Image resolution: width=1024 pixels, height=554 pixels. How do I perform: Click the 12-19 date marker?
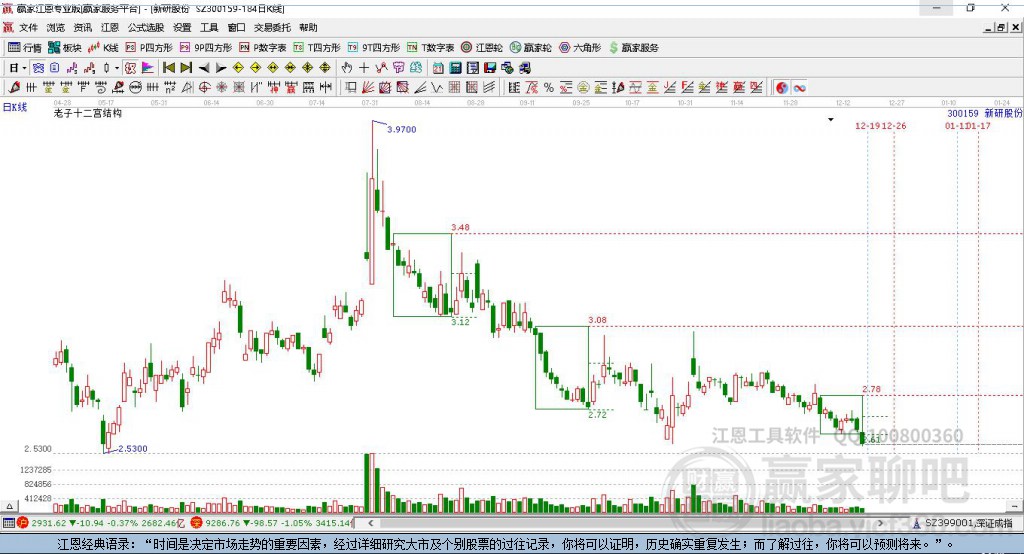click(x=868, y=126)
